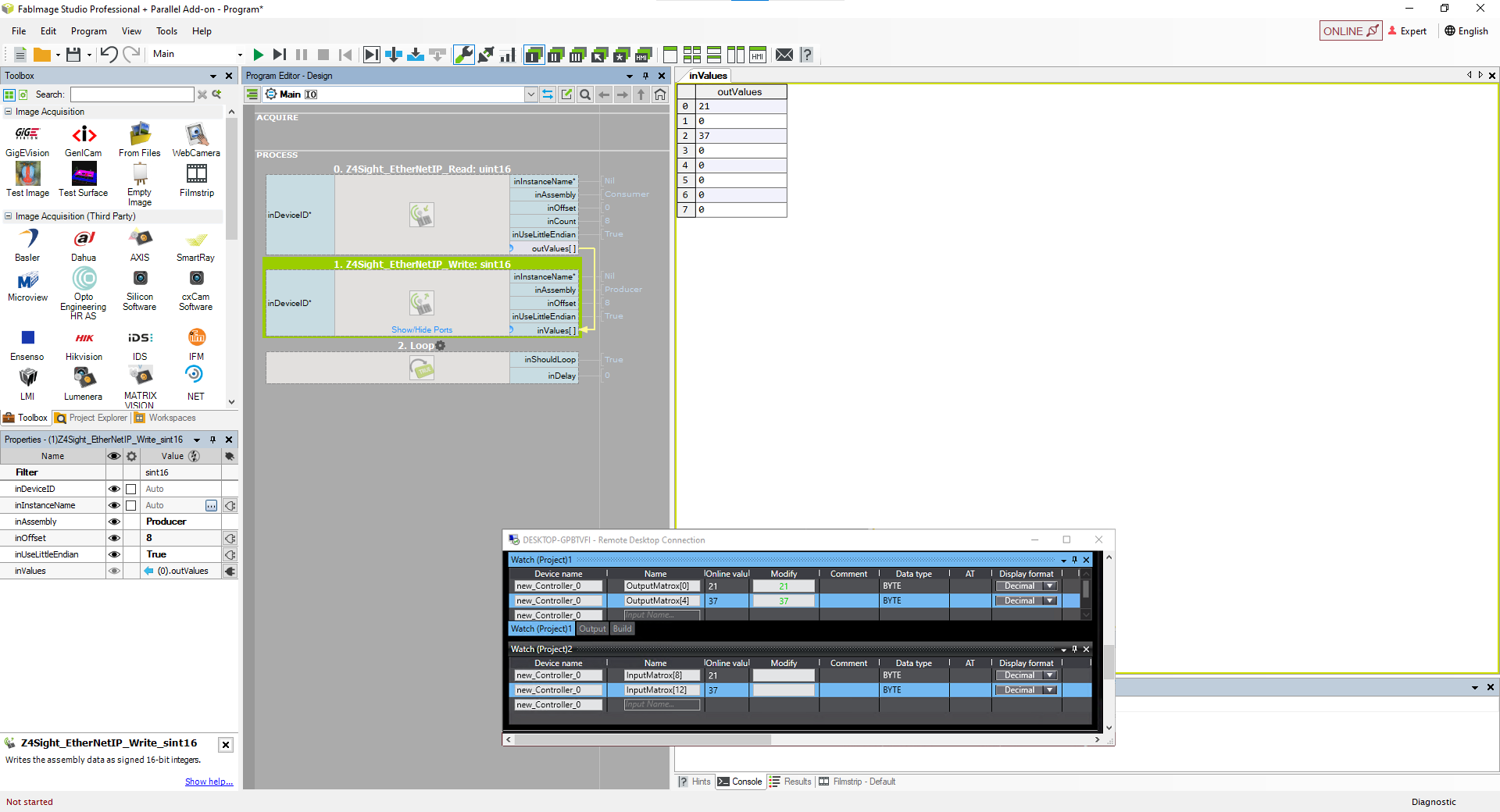The image size is (1500, 812).
Task: Click the Show/Hide Ports link
Action: (x=422, y=330)
